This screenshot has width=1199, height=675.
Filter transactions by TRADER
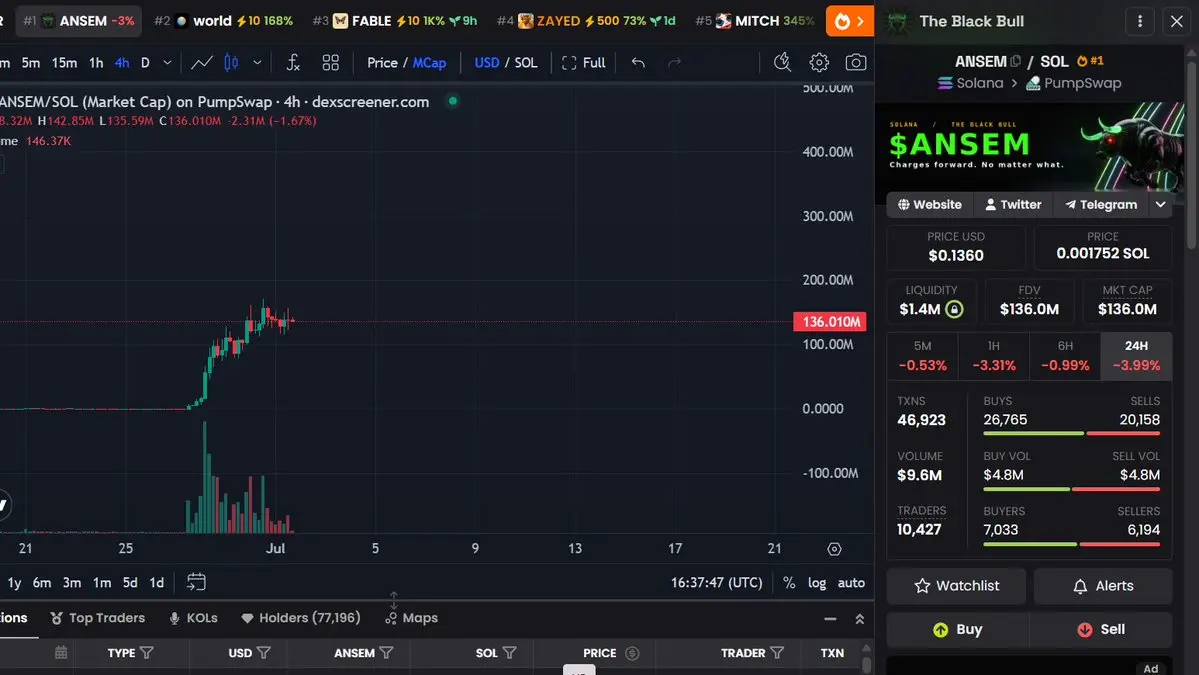[x=777, y=653]
